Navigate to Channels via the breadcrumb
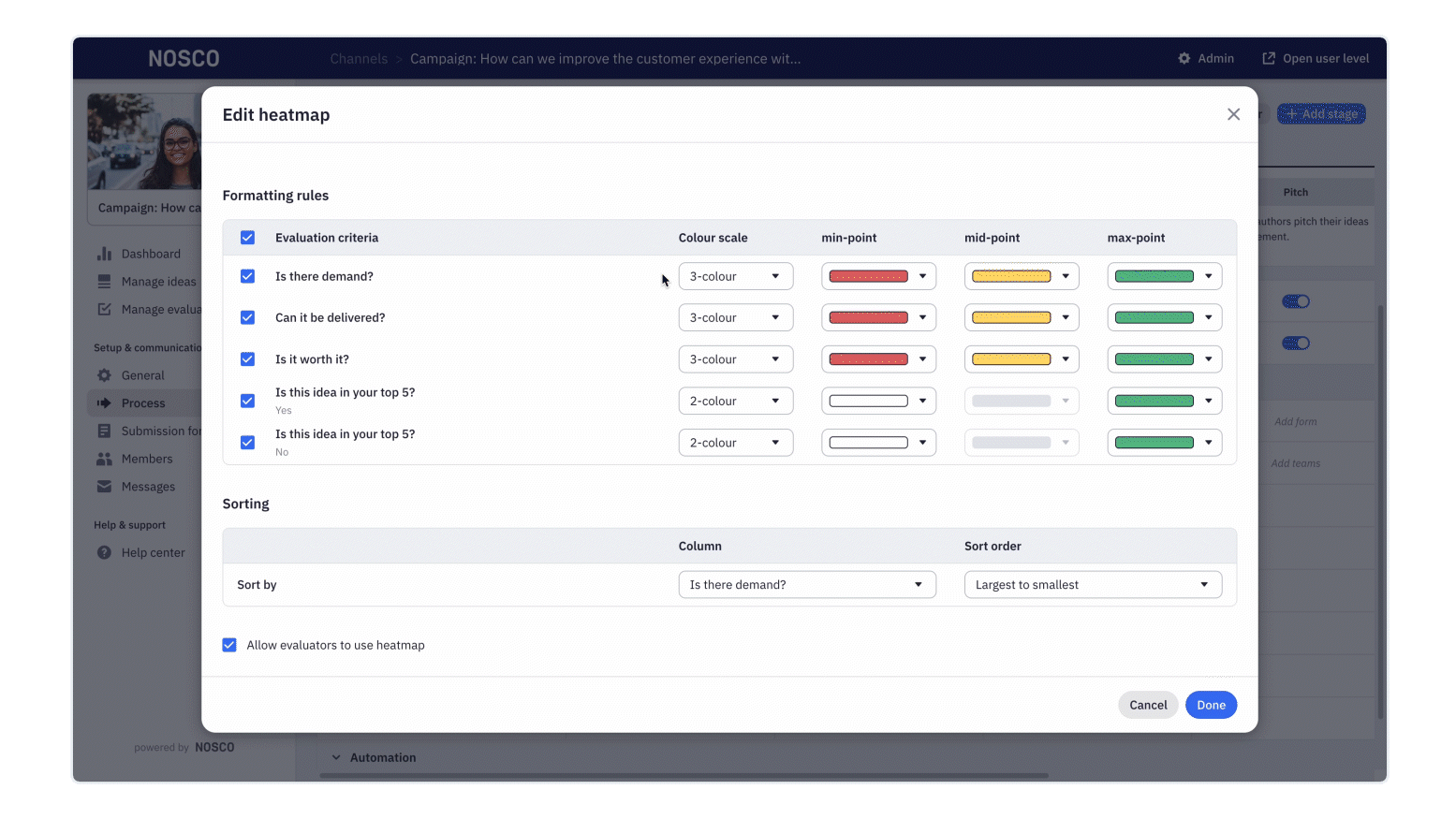Image resolution: width=1456 pixels, height=819 pixels. point(359,58)
